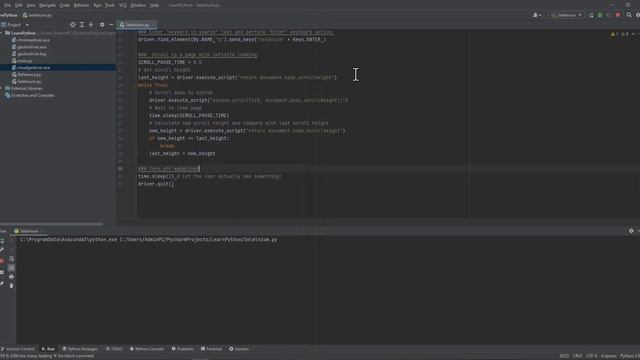The width and height of the screenshot is (640, 360).
Task: Open the user account dropdown icon
Action: point(537,15)
